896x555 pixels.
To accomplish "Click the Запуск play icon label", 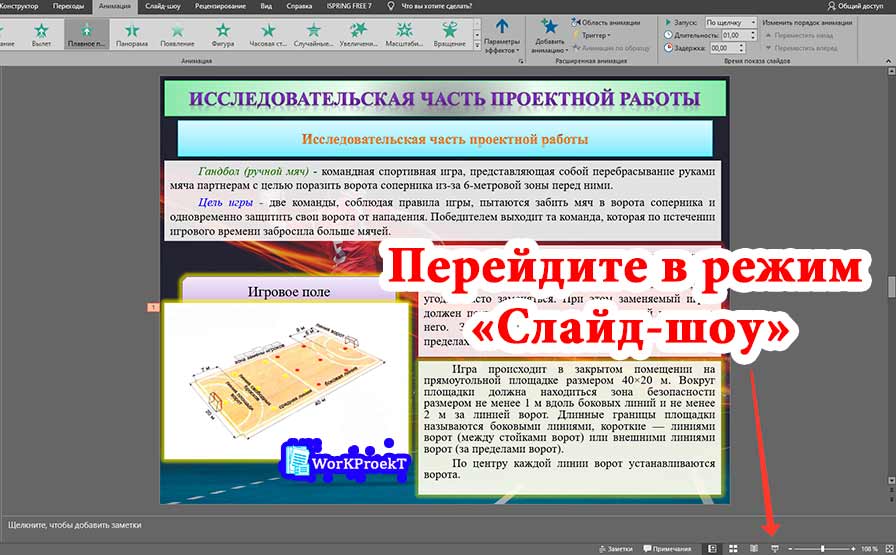I will point(669,22).
